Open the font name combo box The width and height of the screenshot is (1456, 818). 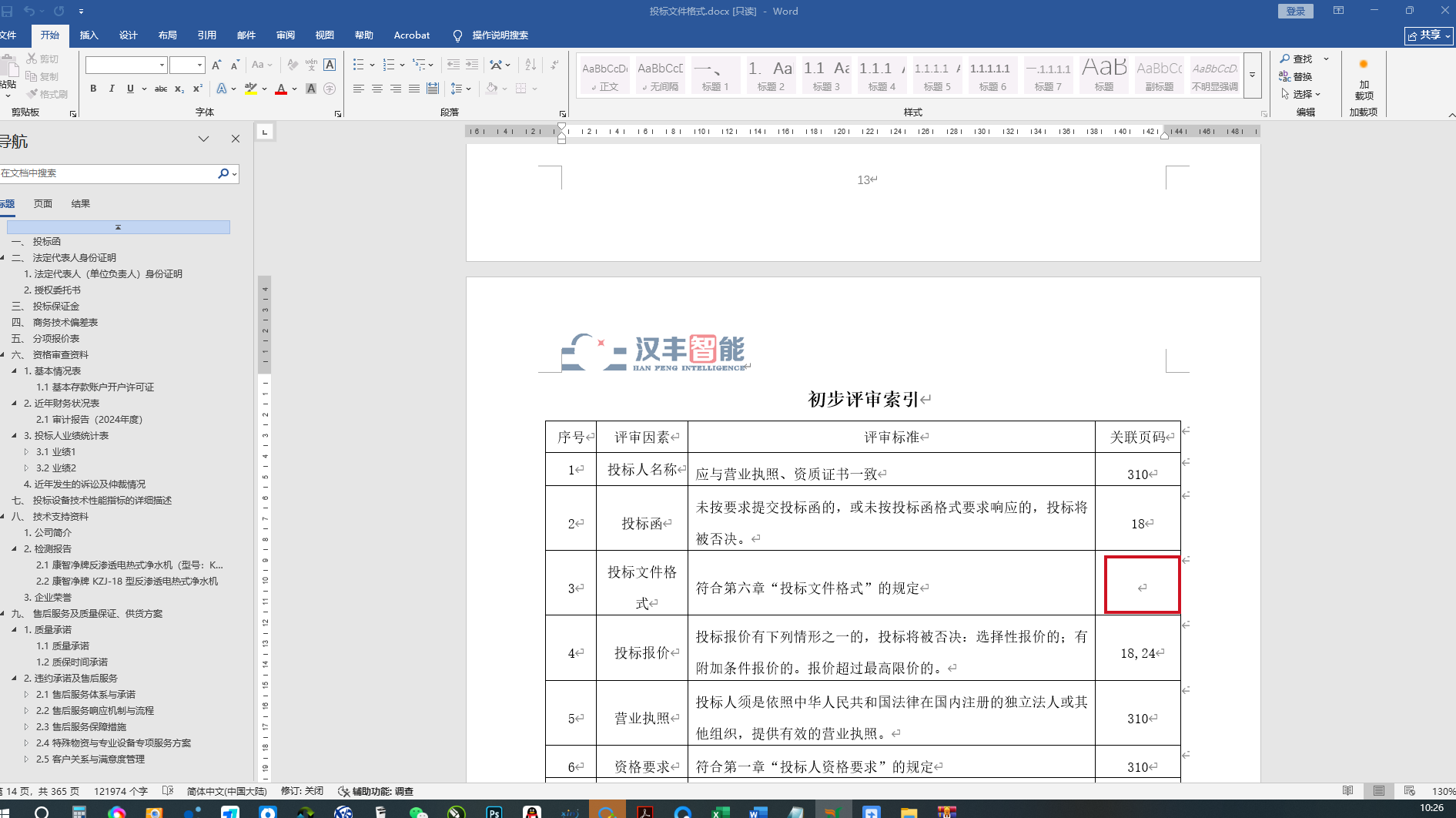126,65
